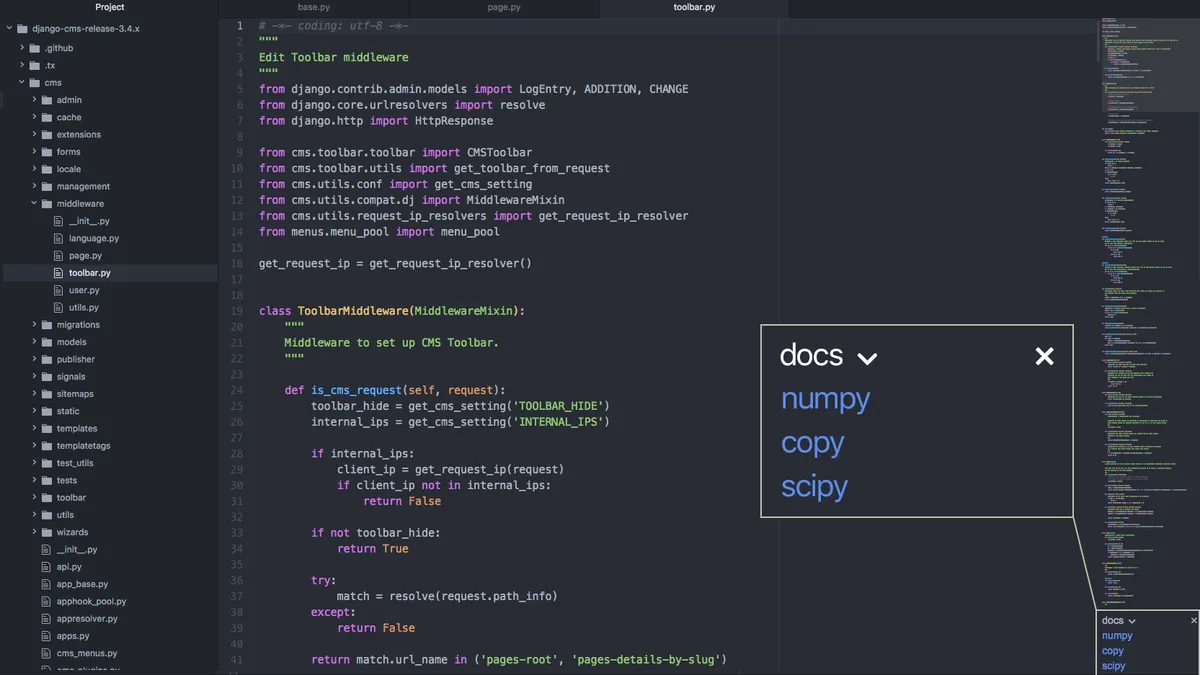Click the Project panel header
1200x675 pixels.
pos(109,8)
